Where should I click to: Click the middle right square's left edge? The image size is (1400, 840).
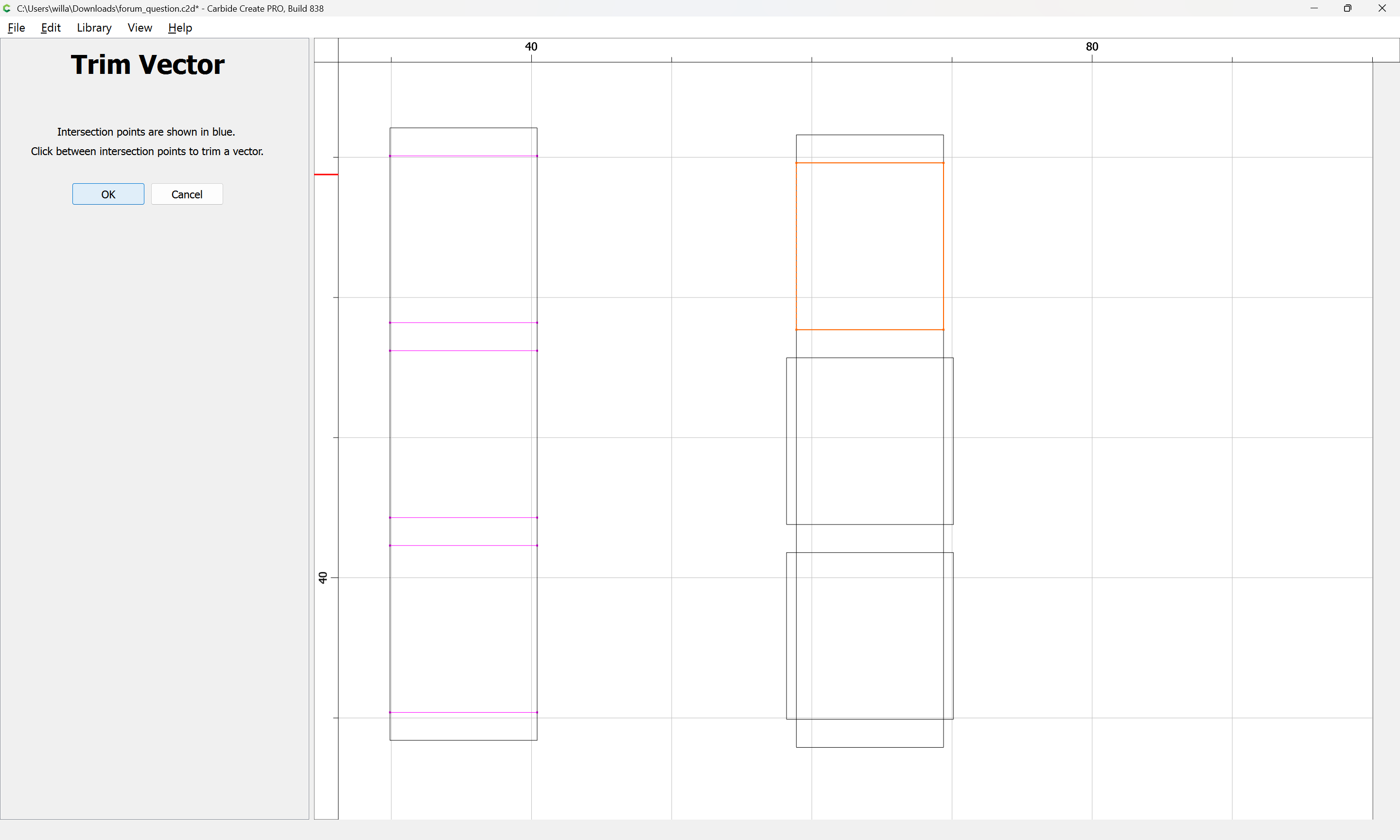pyautogui.click(x=787, y=441)
